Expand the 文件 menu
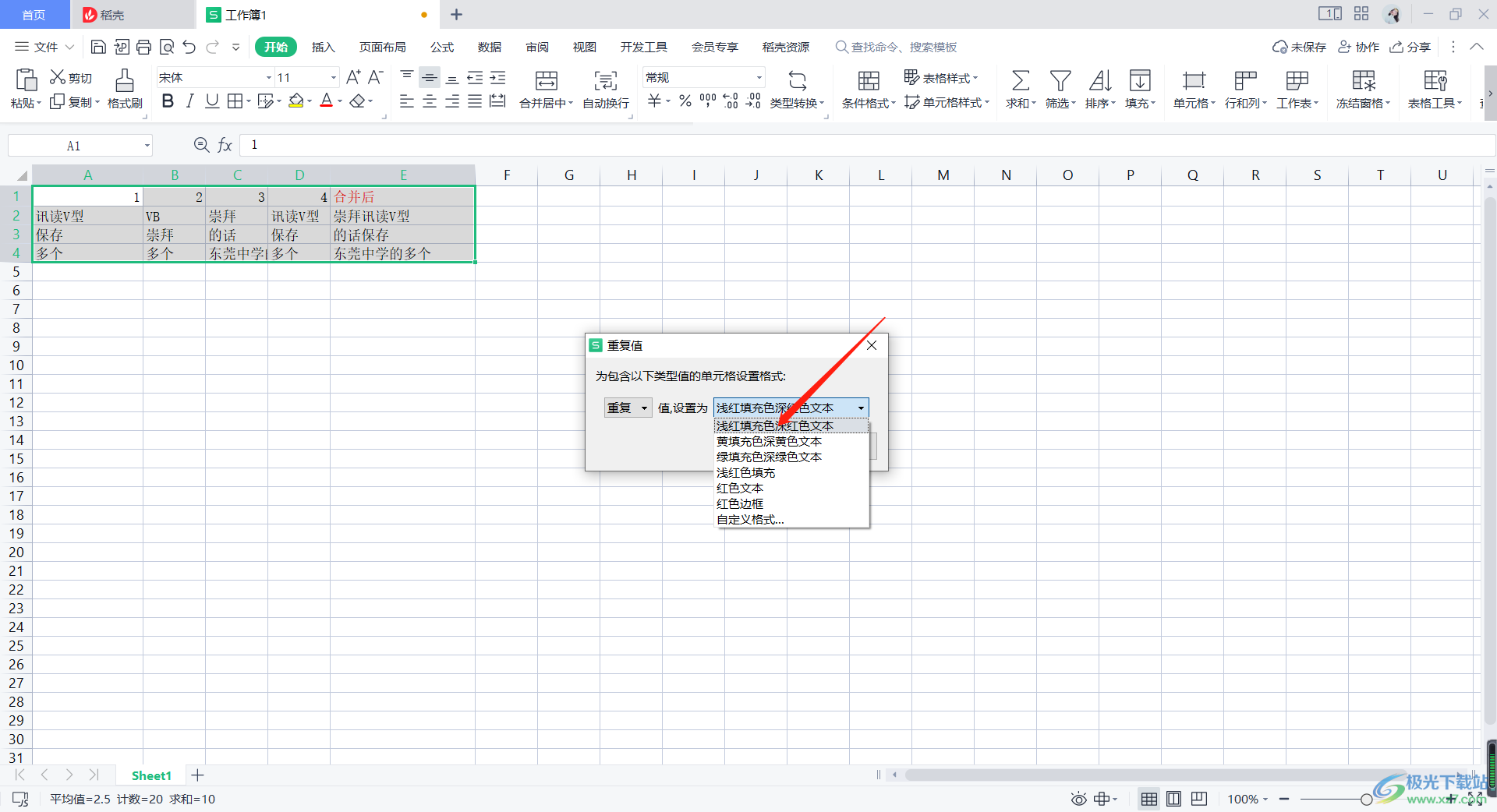Viewport: 1497px width, 812px height. [45, 47]
